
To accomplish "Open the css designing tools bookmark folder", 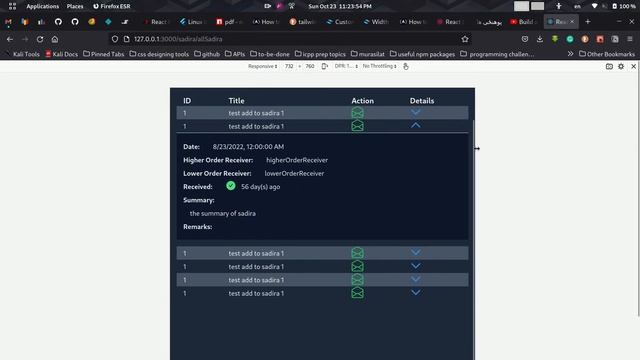I will (159, 54).
